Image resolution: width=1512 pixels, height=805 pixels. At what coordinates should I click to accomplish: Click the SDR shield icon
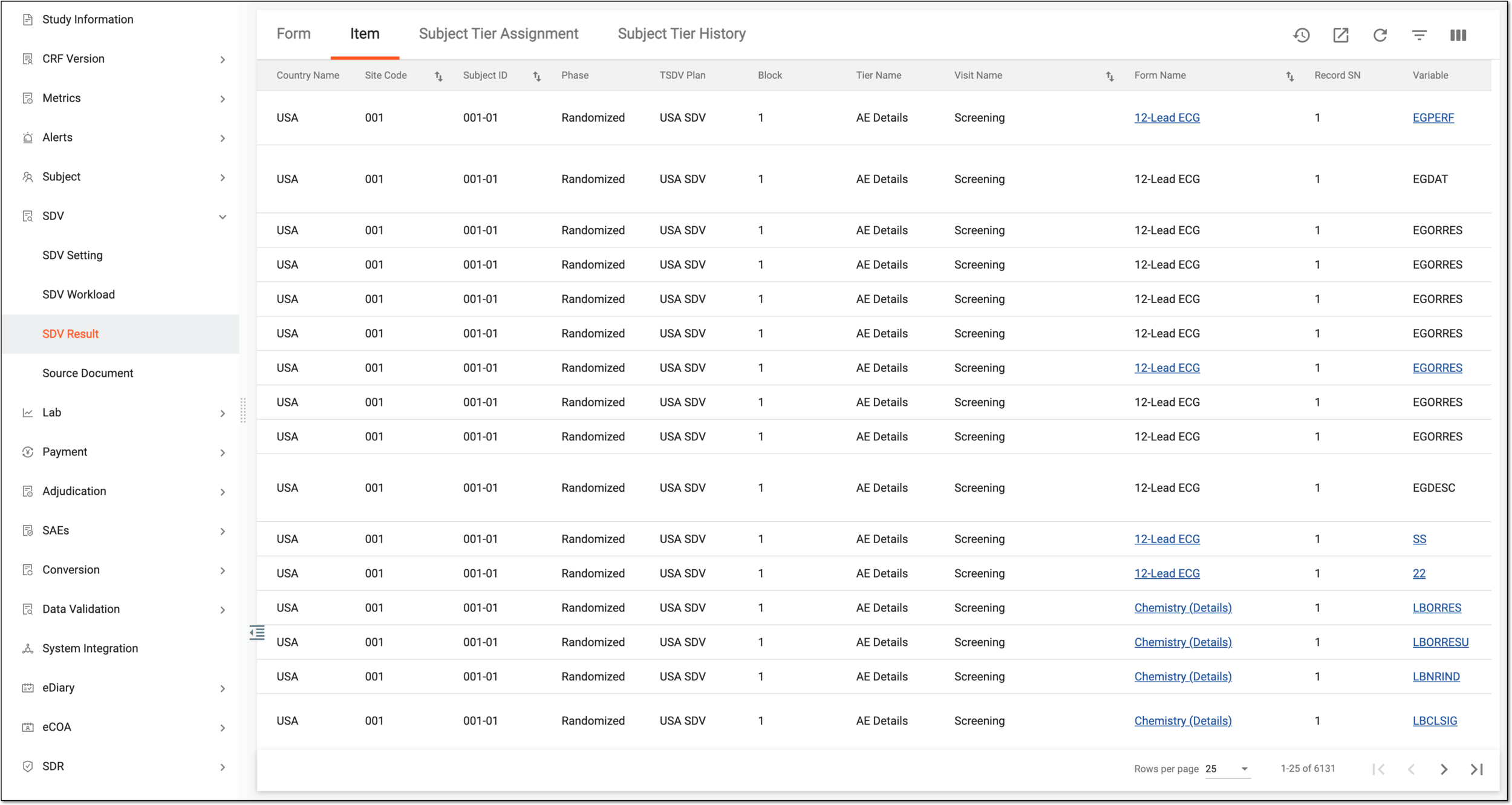click(x=28, y=766)
